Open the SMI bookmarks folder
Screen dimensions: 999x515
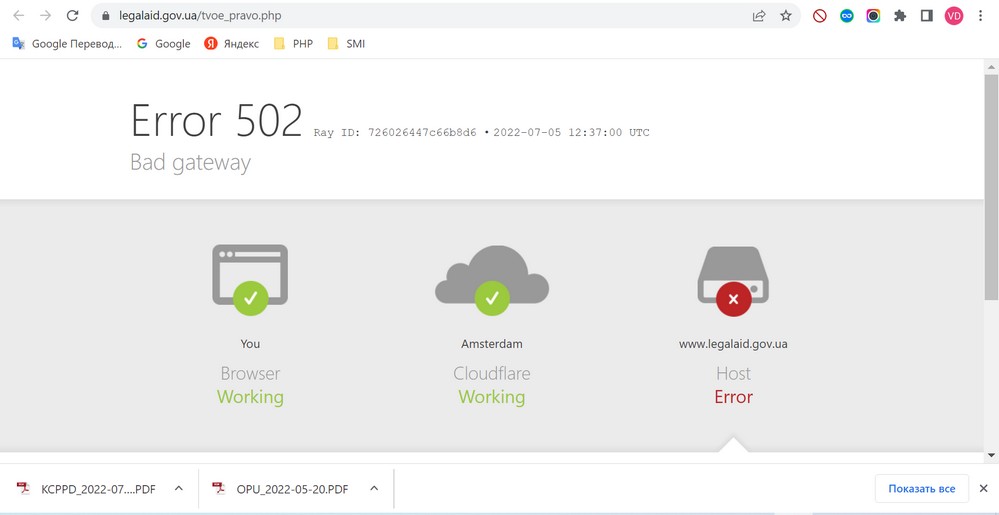point(347,43)
